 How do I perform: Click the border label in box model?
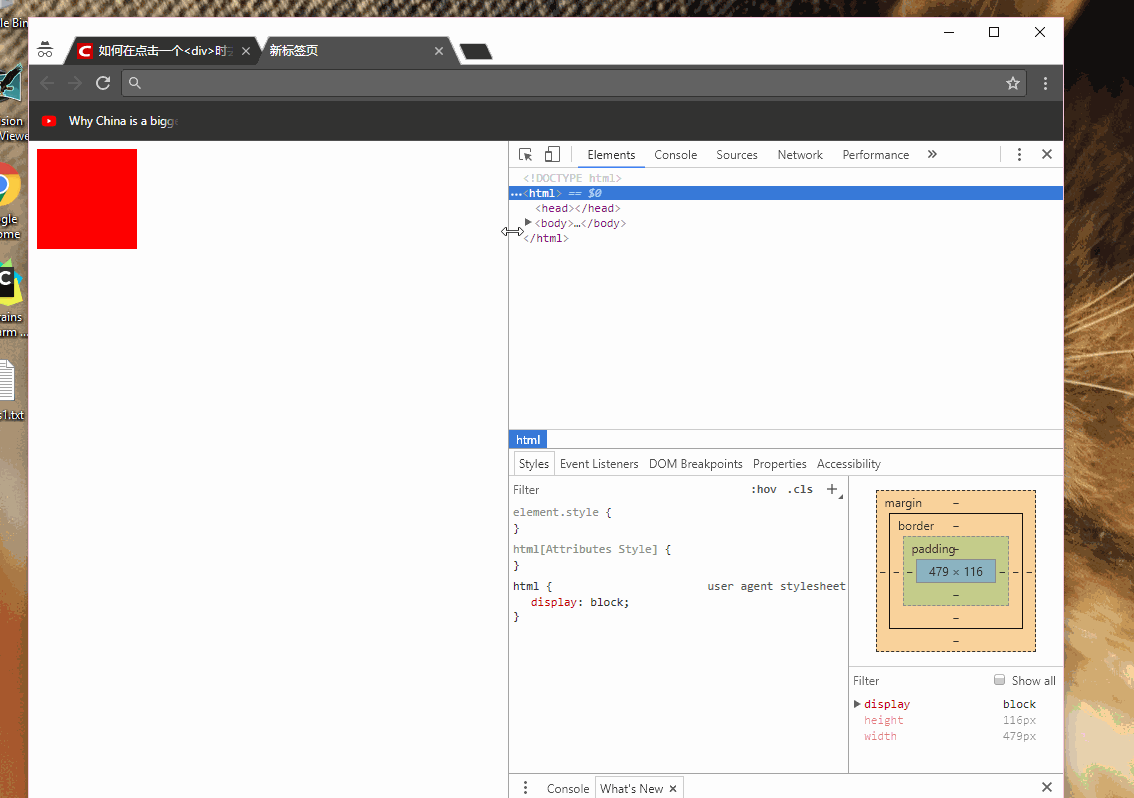click(x=916, y=526)
